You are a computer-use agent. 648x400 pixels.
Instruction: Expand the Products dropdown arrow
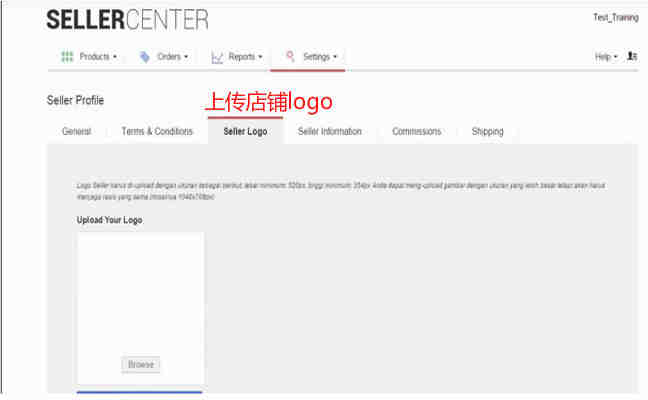click(115, 57)
